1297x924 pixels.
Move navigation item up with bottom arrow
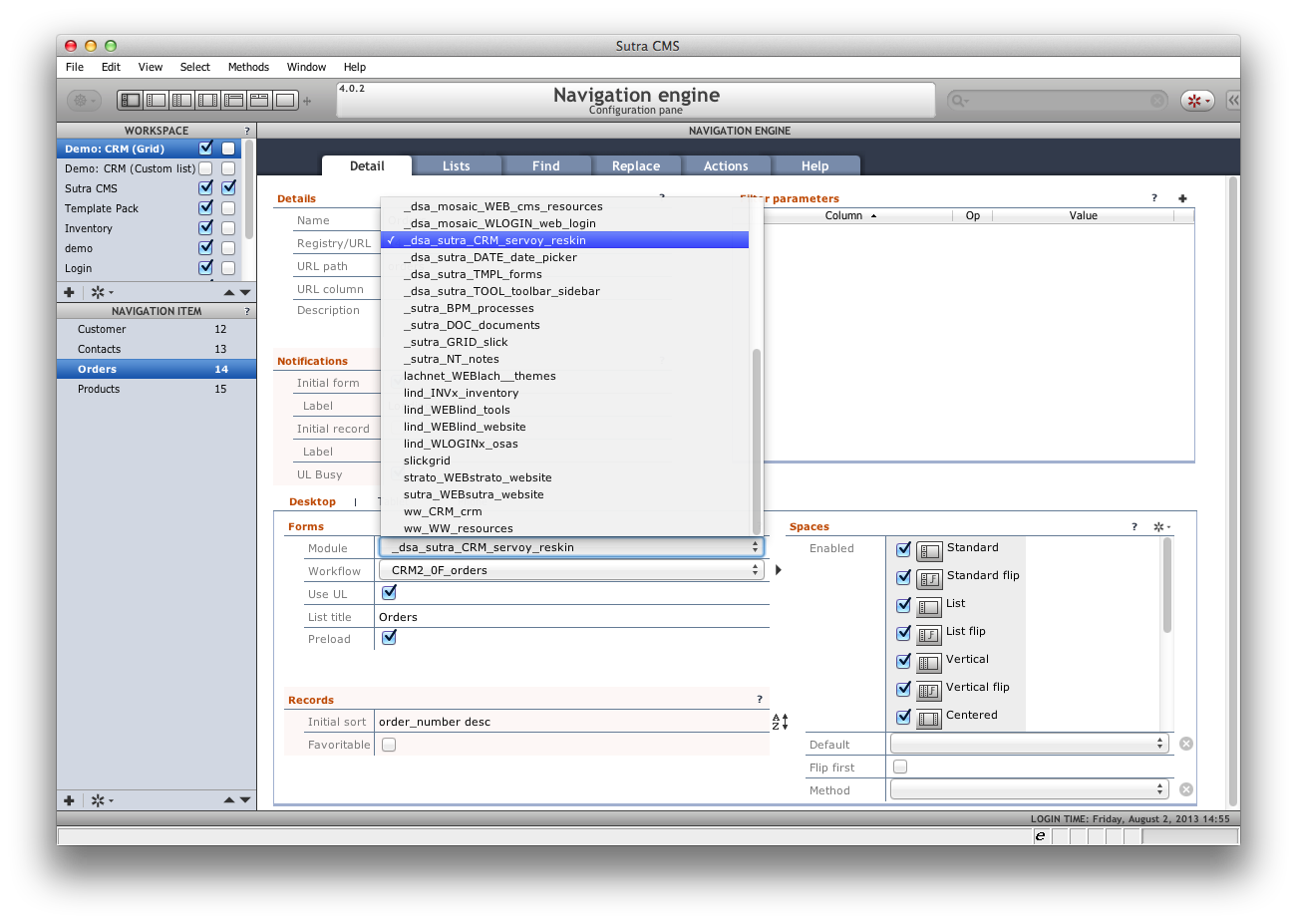[x=229, y=800]
